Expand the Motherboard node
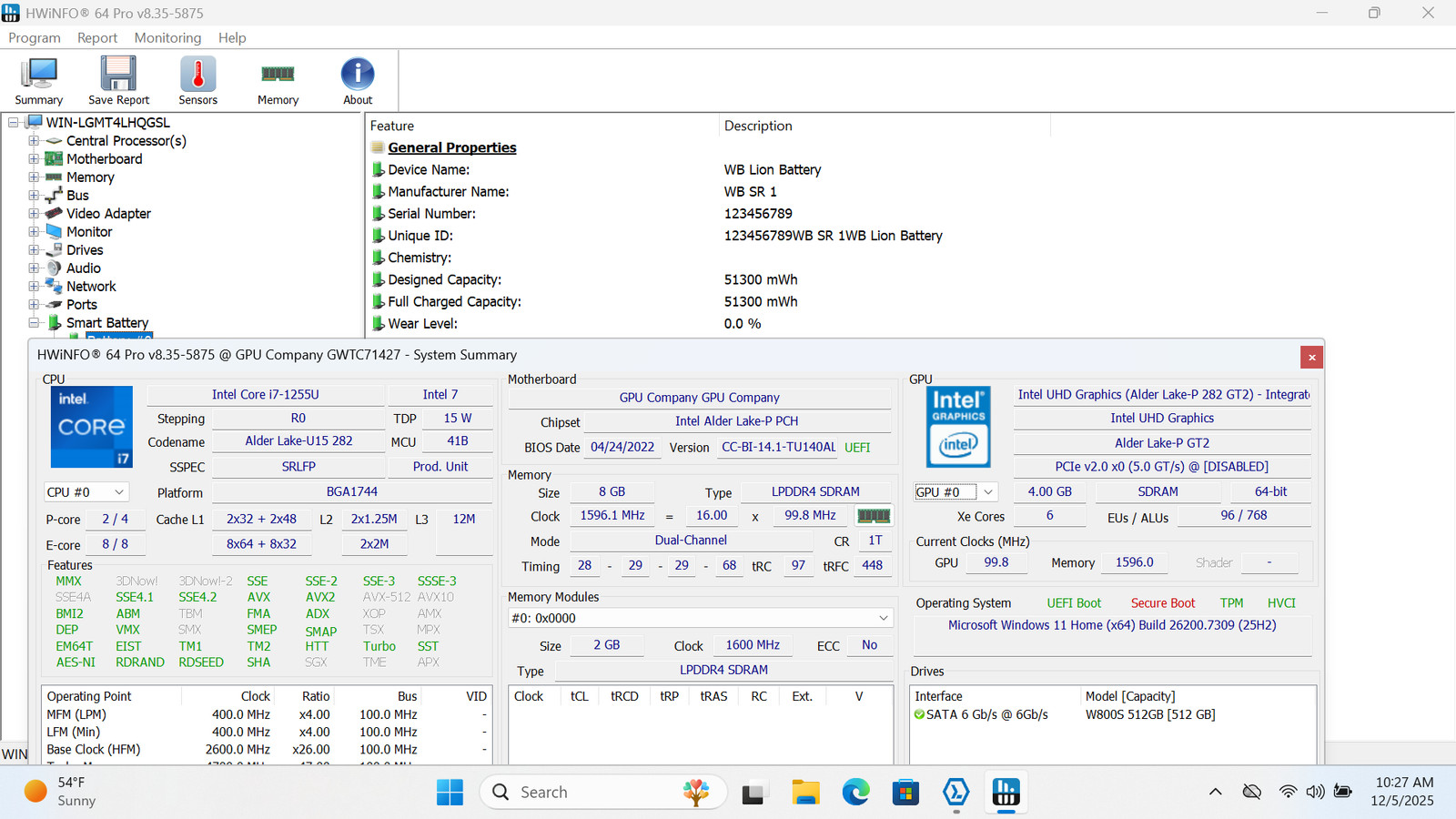The width and height of the screenshot is (1456, 819). coord(34,159)
